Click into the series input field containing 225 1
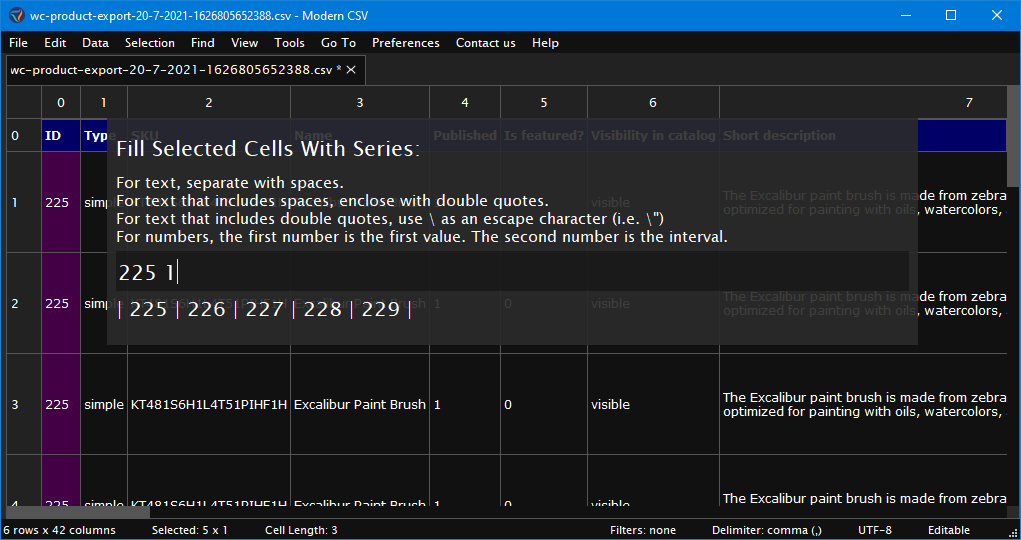The width and height of the screenshot is (1021, 540). [x=512, y=272]
